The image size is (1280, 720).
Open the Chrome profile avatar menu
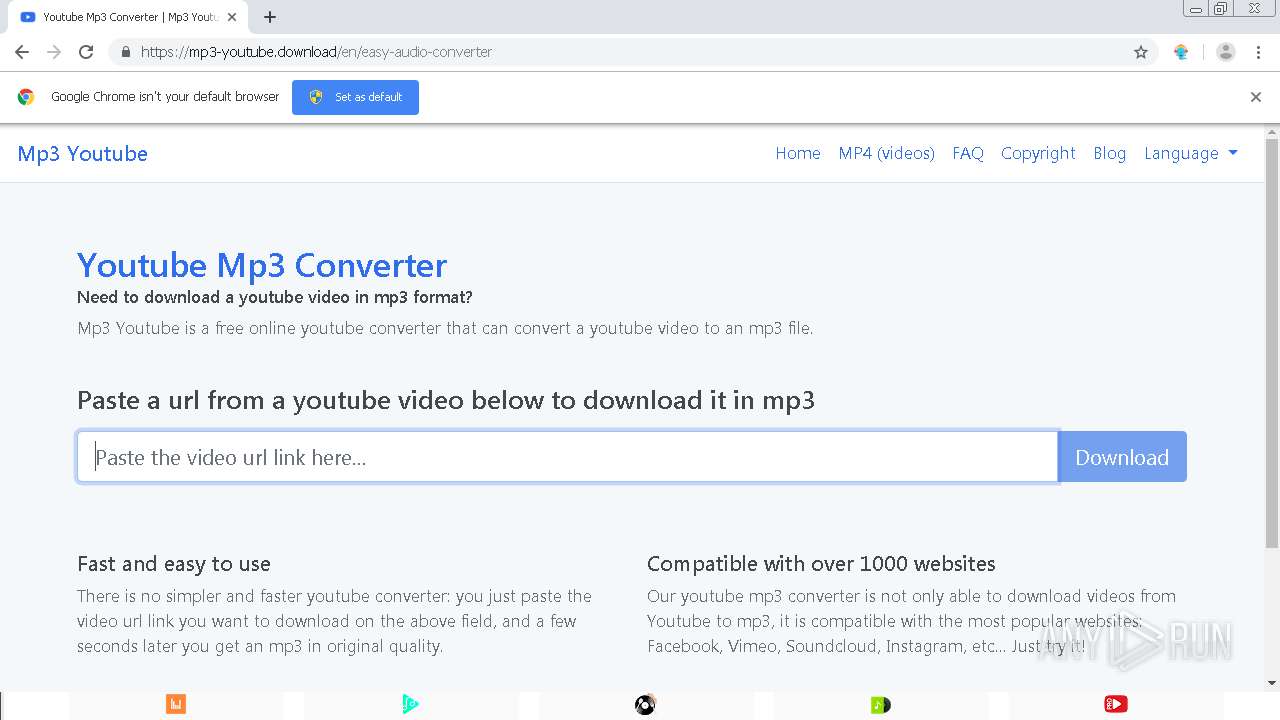[x=1226, y=52]
